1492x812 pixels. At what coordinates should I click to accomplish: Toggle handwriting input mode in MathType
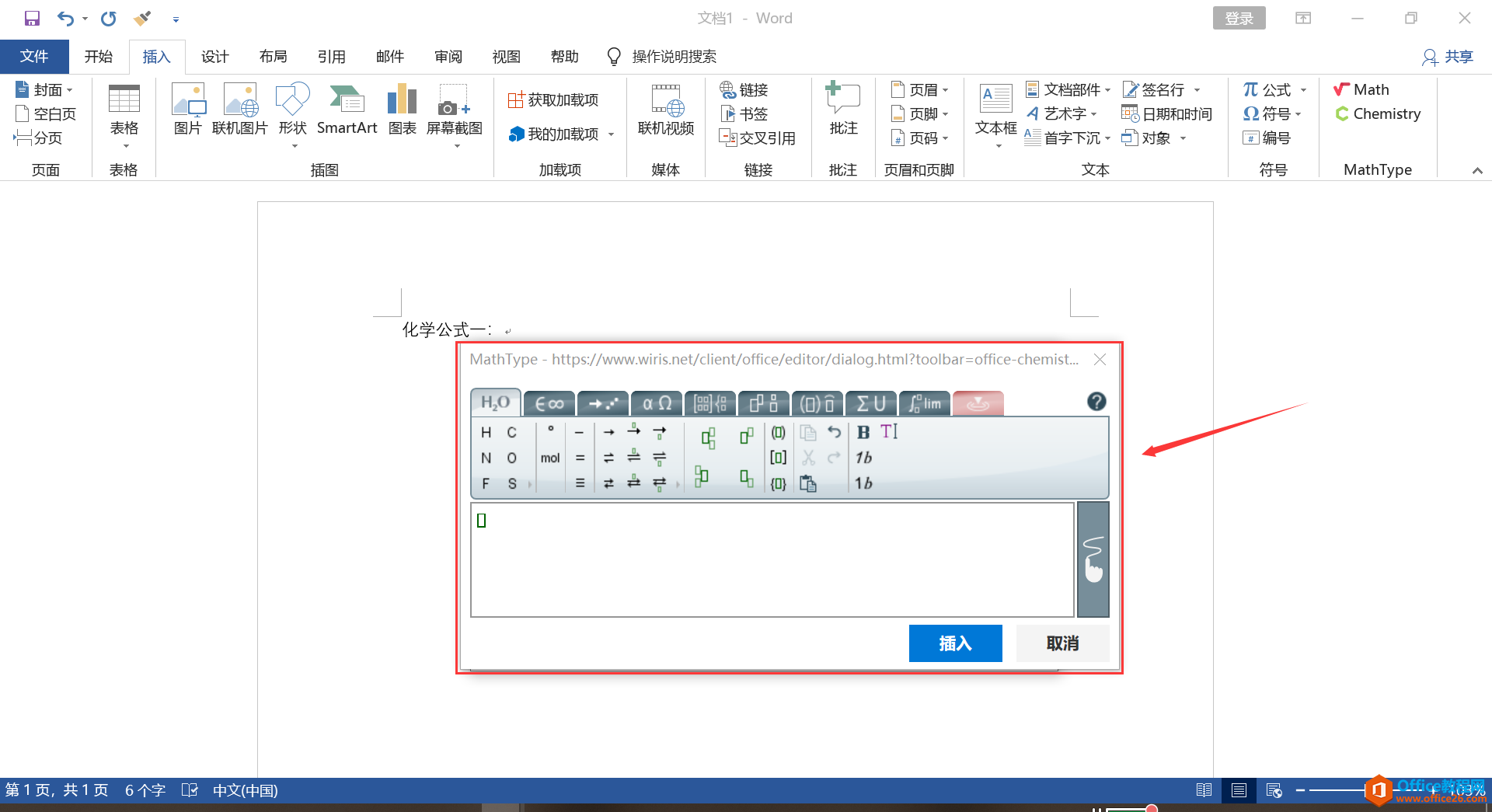[1093, 559]
